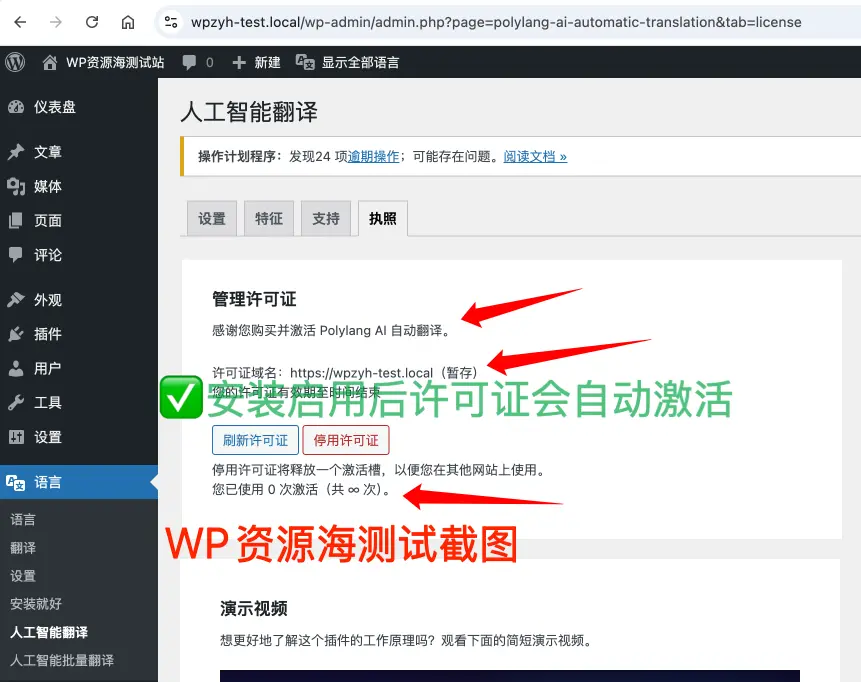Image resolution: width=861 pixels, height=682 pixels.
Task: Open the highlighted 语言 main menu
Action: 79,482
